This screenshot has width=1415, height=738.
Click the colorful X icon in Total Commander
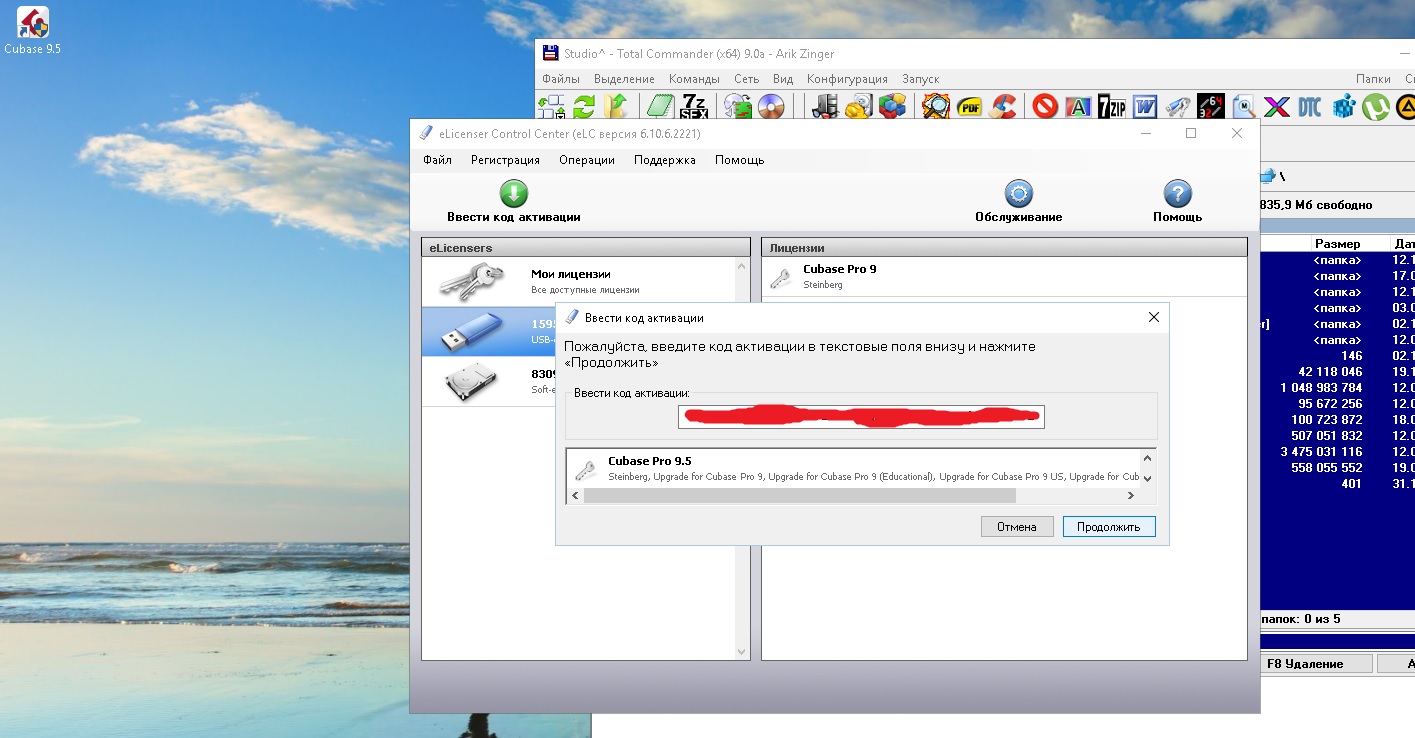(1277, 105)
